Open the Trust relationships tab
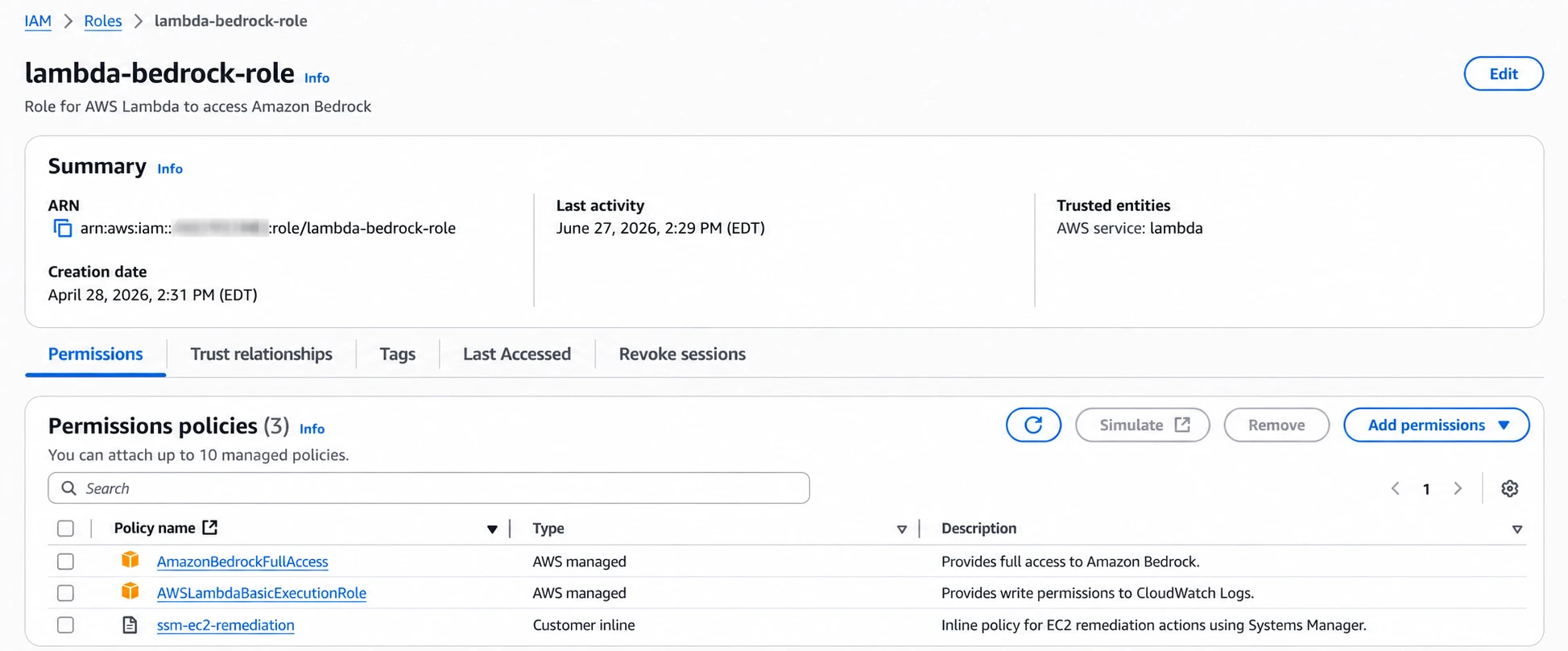The image size is (1568, 651). pos(261,354)
